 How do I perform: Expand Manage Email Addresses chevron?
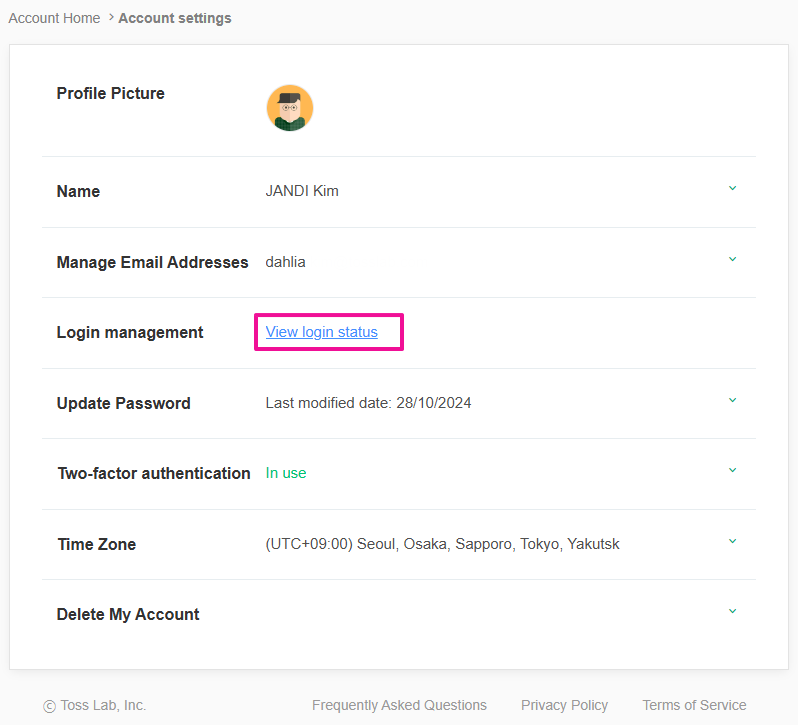(x=732, y=259)
